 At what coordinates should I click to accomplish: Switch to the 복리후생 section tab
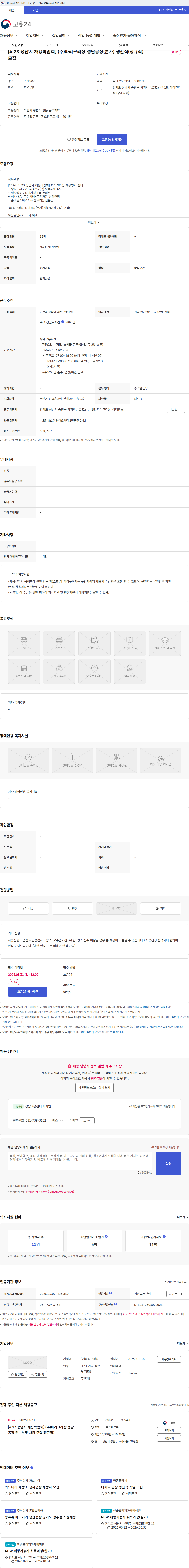123,45
